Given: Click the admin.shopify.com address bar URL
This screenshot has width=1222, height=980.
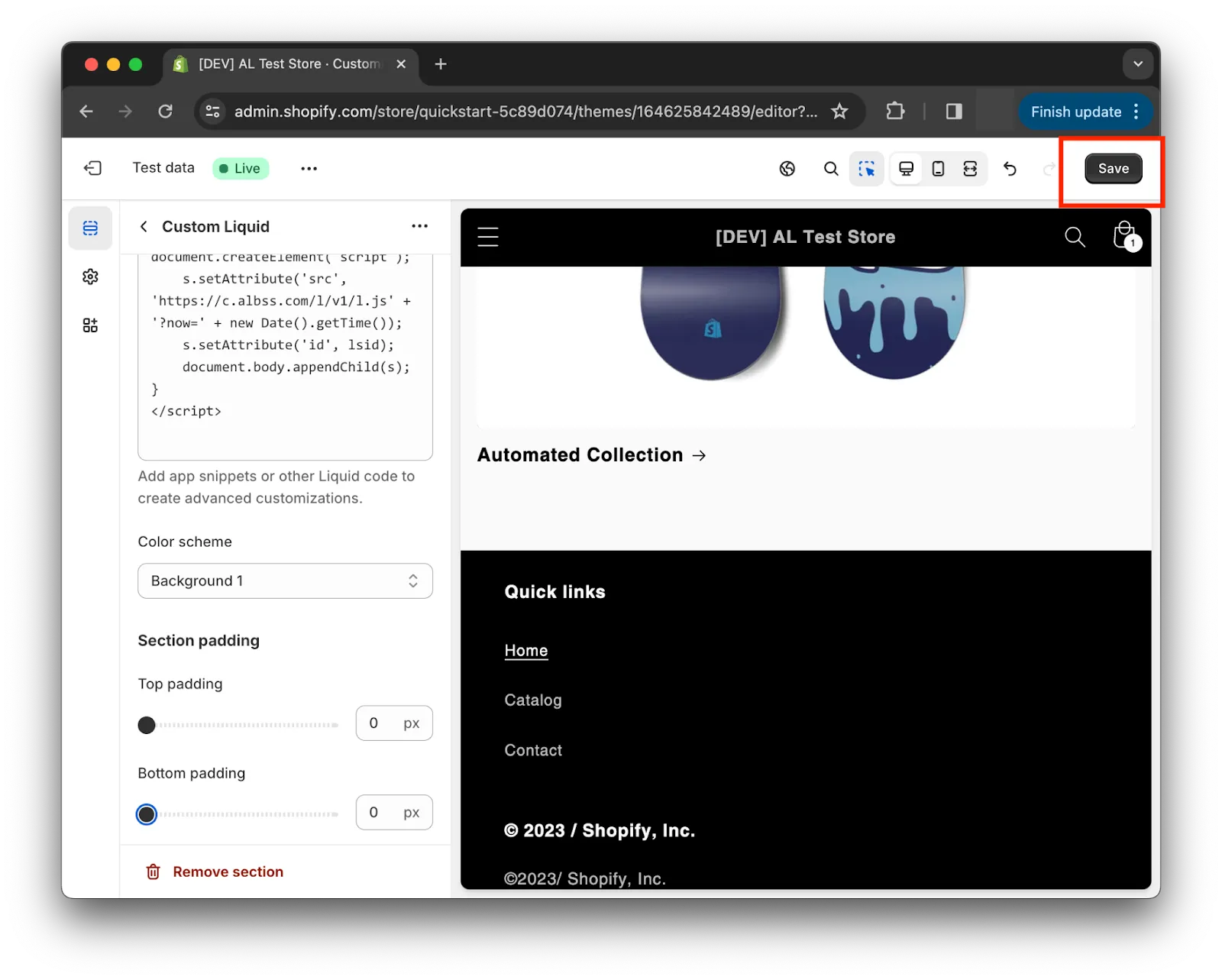Looking at the screenshot, I should coord(525,112).
